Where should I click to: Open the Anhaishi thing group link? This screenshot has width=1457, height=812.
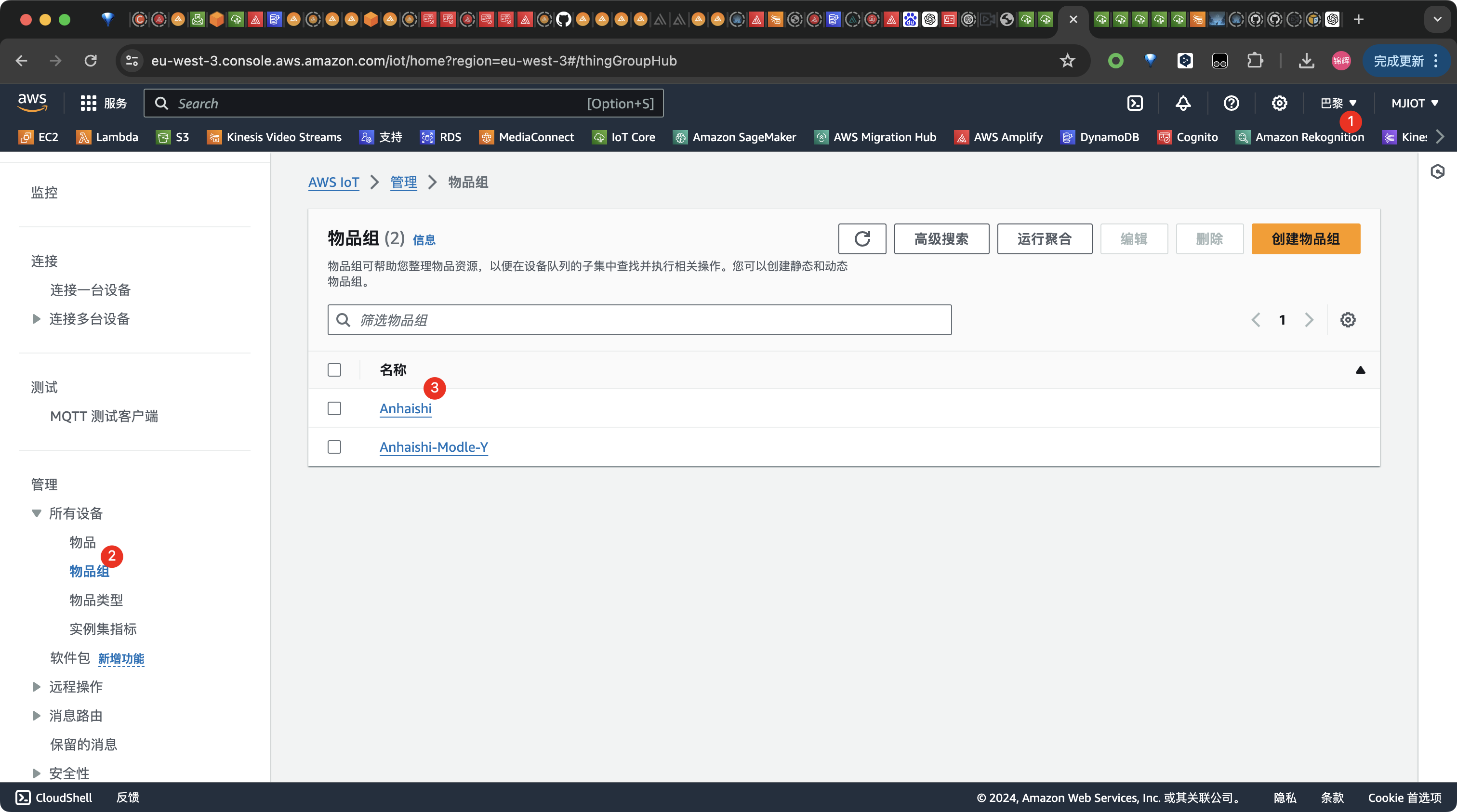coord(405,408)
